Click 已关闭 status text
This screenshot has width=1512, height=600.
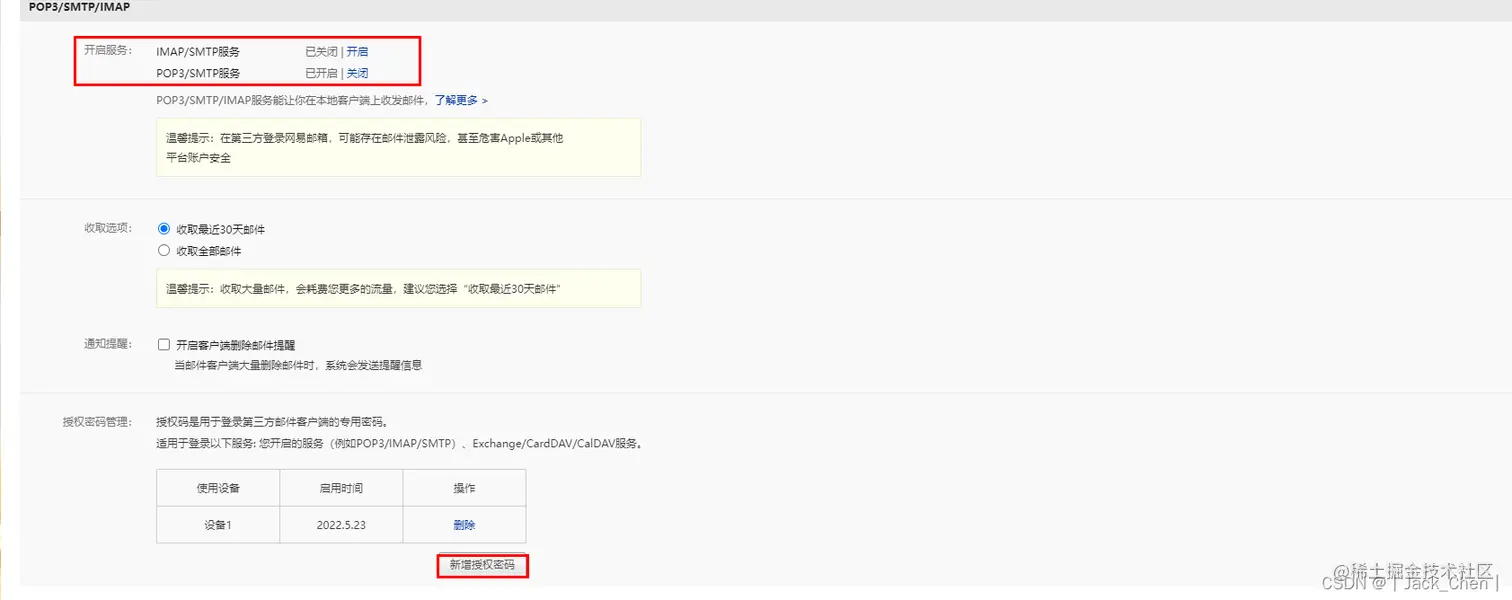pyautogui.click(x=321, y=51)
